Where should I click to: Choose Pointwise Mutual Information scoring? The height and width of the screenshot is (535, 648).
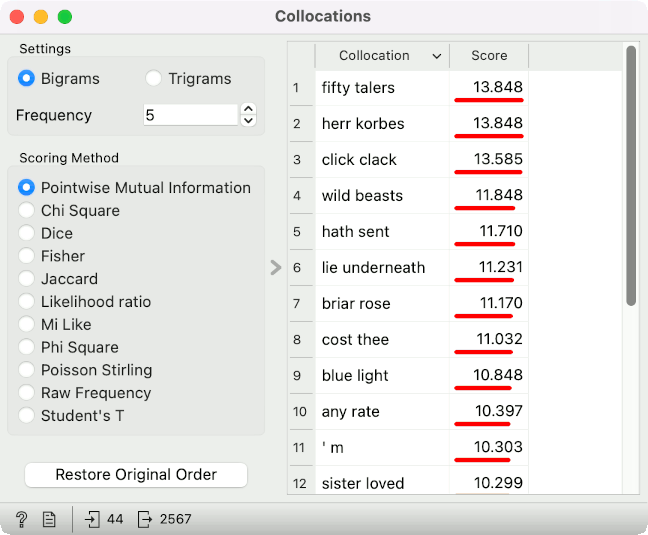[x=26, y=188]
